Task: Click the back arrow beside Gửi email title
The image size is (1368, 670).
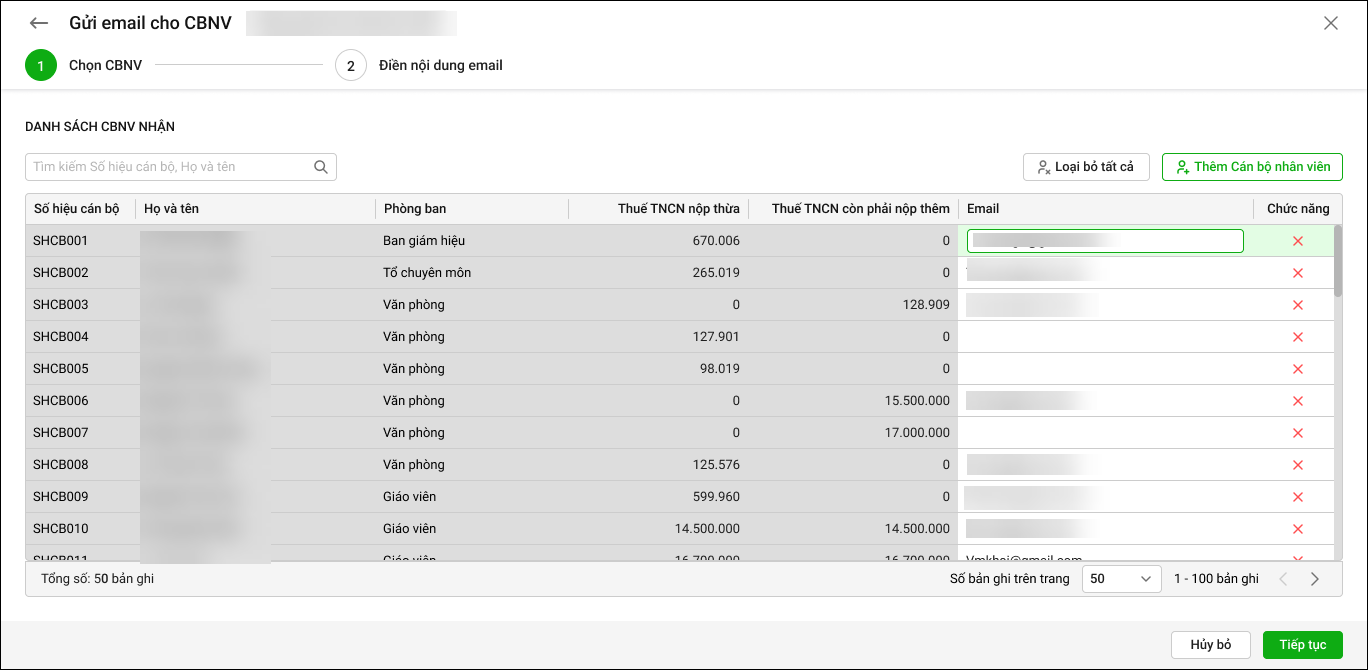Action: click(39, 23)
